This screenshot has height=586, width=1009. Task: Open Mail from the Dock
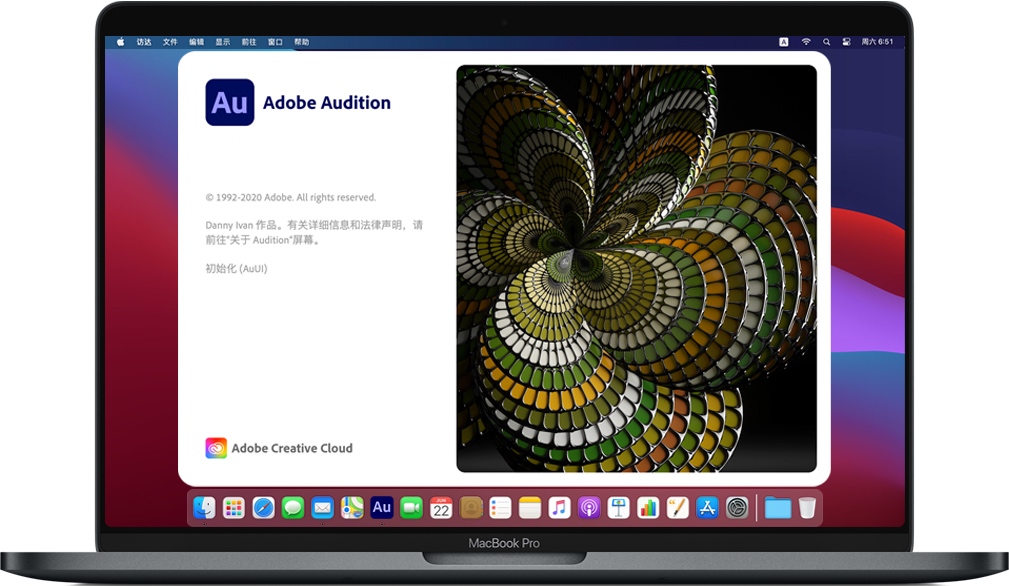click(x=322, y=508)
